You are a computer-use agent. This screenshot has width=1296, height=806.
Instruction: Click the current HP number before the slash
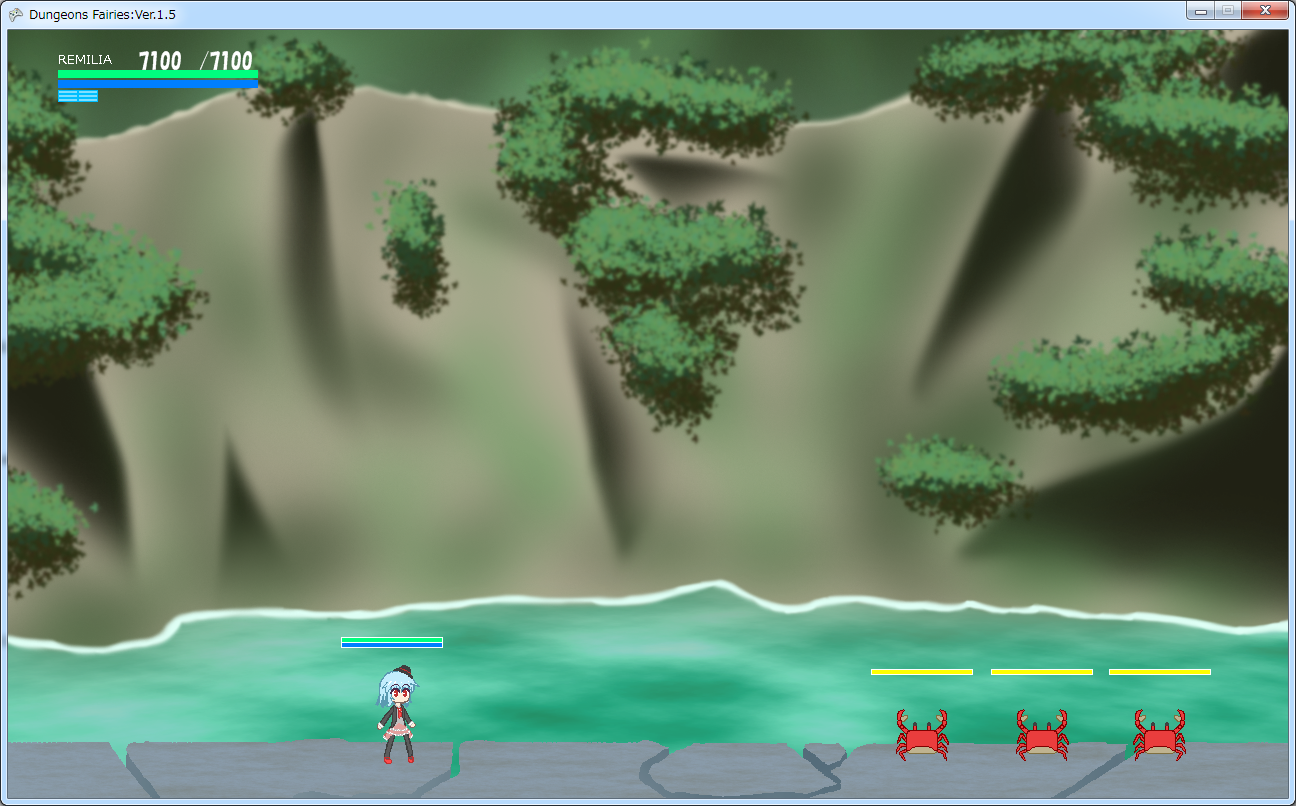tap(160, 61)
